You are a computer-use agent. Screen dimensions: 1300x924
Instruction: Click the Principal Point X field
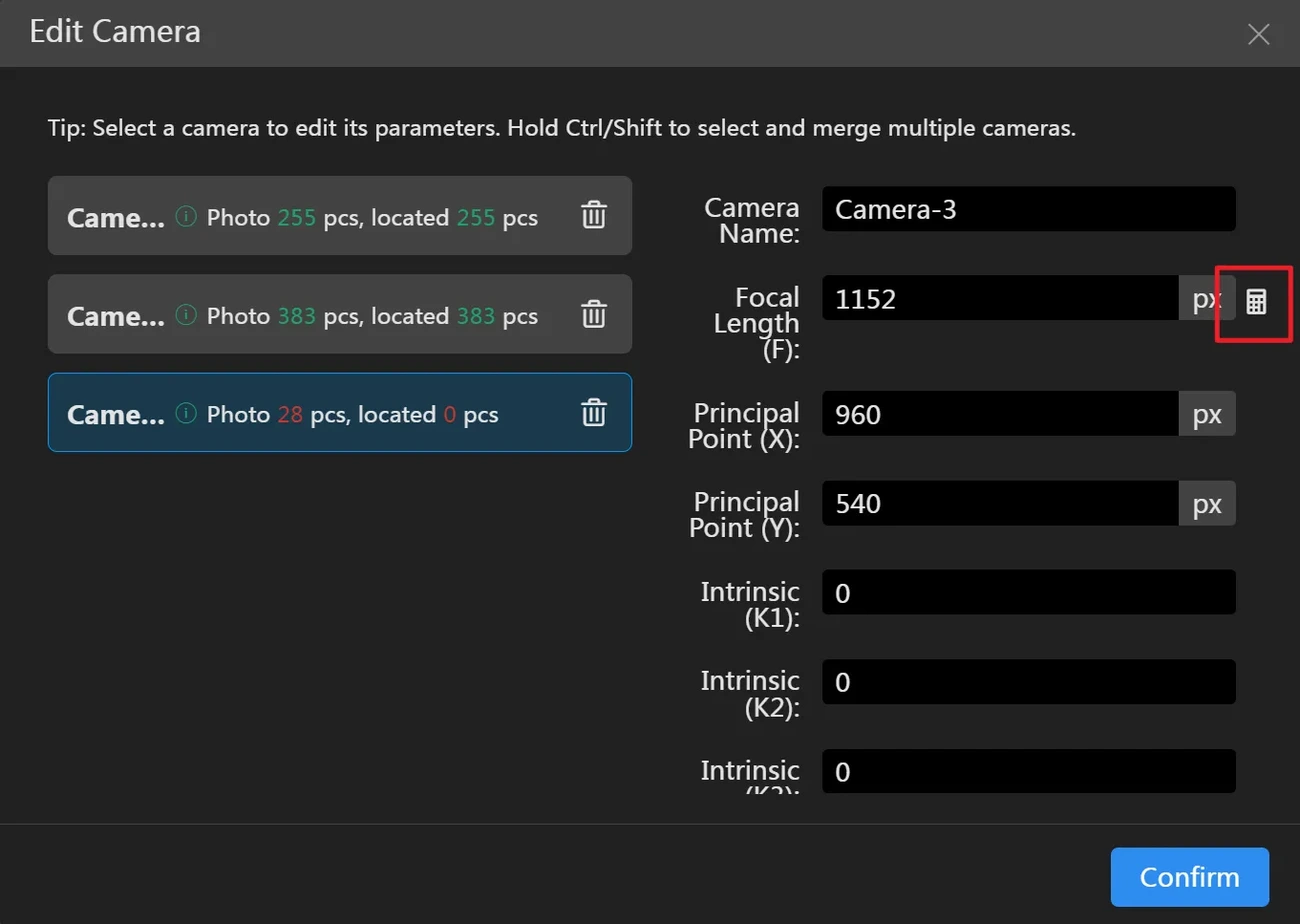(1000, 414)
